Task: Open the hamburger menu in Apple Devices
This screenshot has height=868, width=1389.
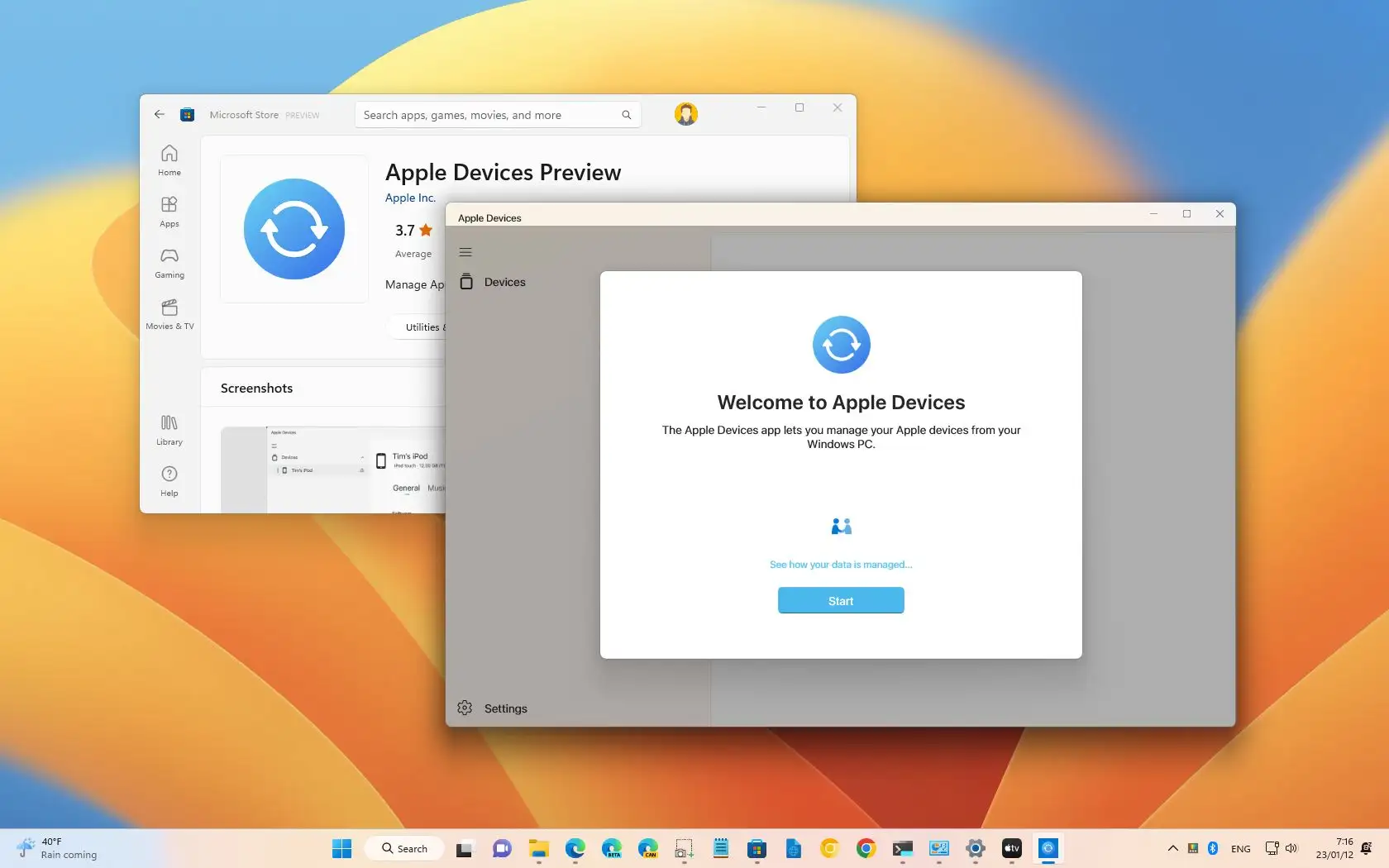Action: 465,252
